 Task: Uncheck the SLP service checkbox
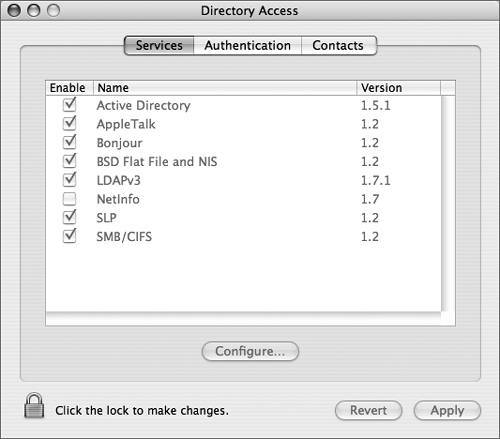click(70, 218)
